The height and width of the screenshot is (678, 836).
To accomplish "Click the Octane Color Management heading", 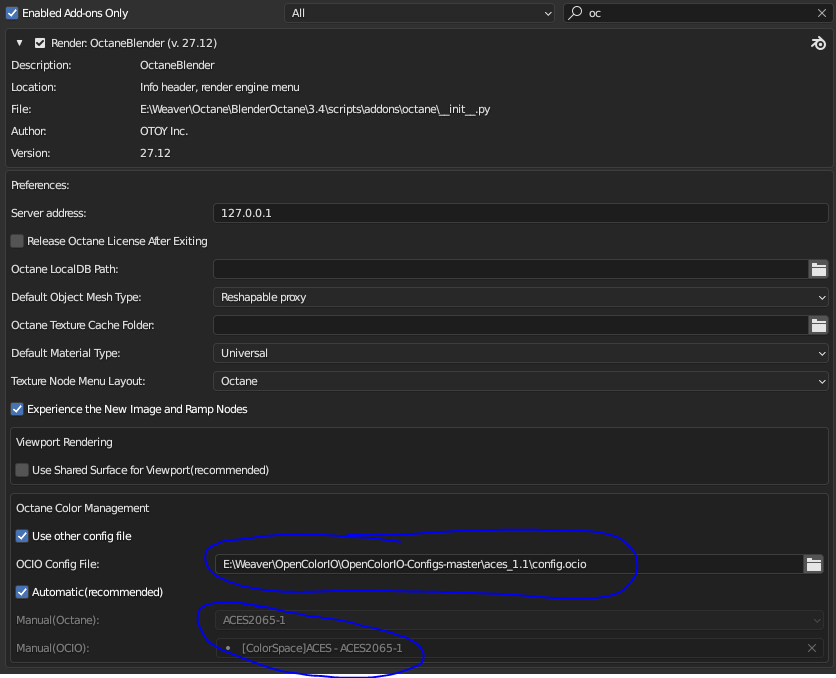I will tap(83, 508).
